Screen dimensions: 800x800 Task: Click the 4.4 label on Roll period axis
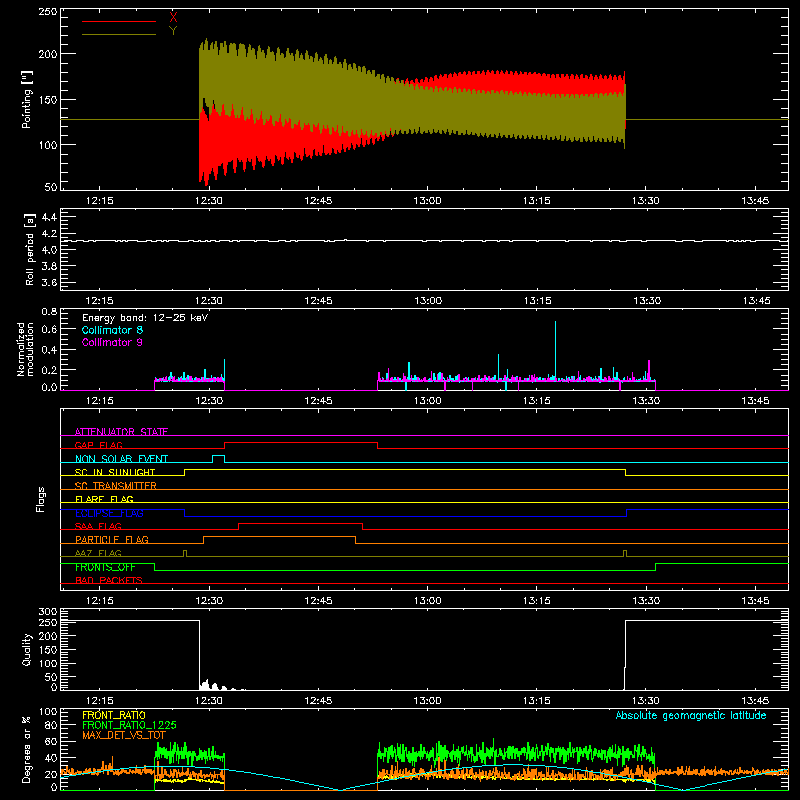(x=49, y=217)
